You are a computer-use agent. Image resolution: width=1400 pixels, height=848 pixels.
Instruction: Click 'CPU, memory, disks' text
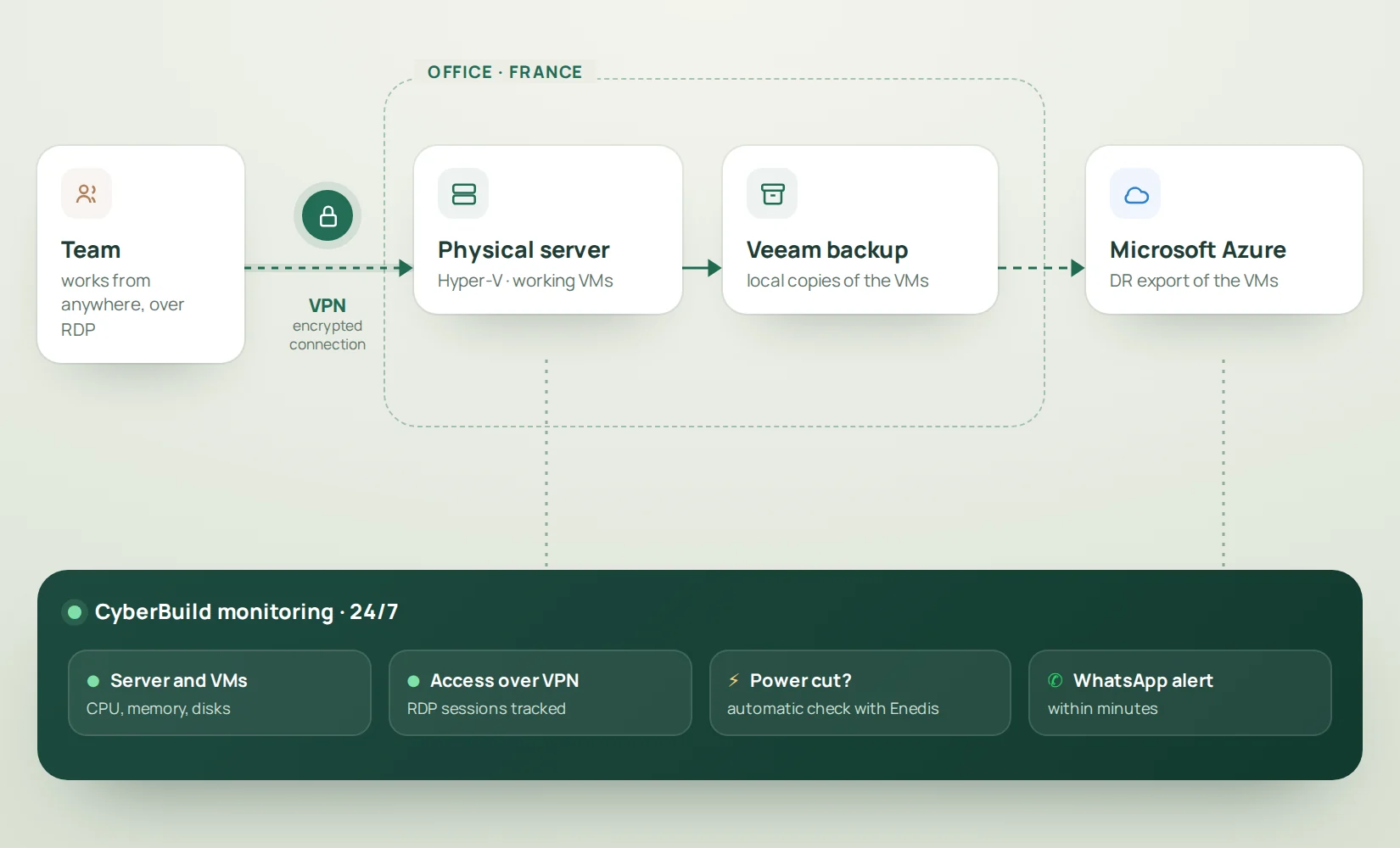click(x=159, y=709)
